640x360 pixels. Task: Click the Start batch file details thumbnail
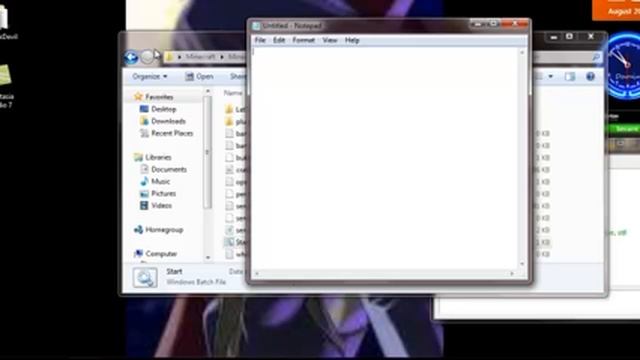coord(145,278)
